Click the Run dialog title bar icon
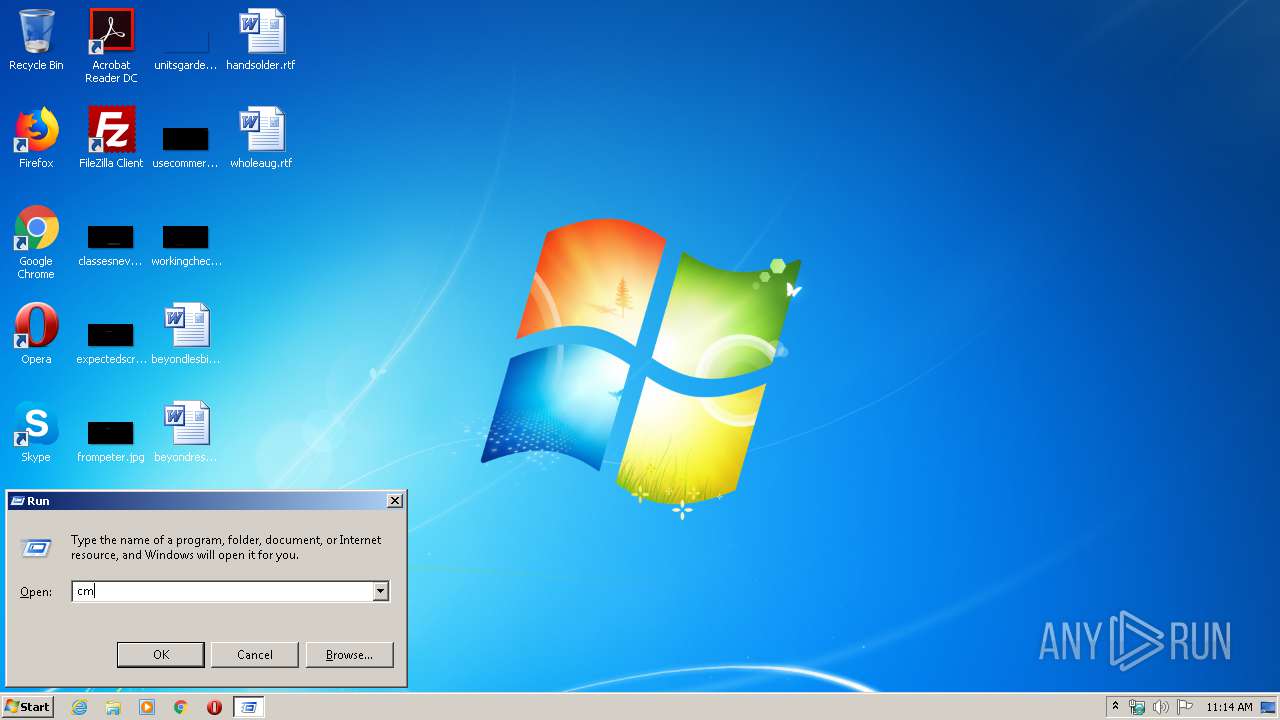The width and height of the screenshot is (1280, 720). (x=17, y=501)
